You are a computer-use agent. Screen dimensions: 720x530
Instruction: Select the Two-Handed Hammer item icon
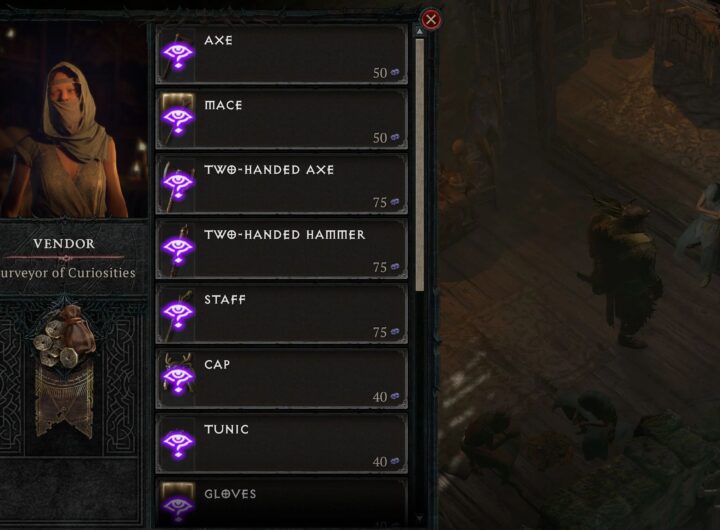tap(178, 248)
